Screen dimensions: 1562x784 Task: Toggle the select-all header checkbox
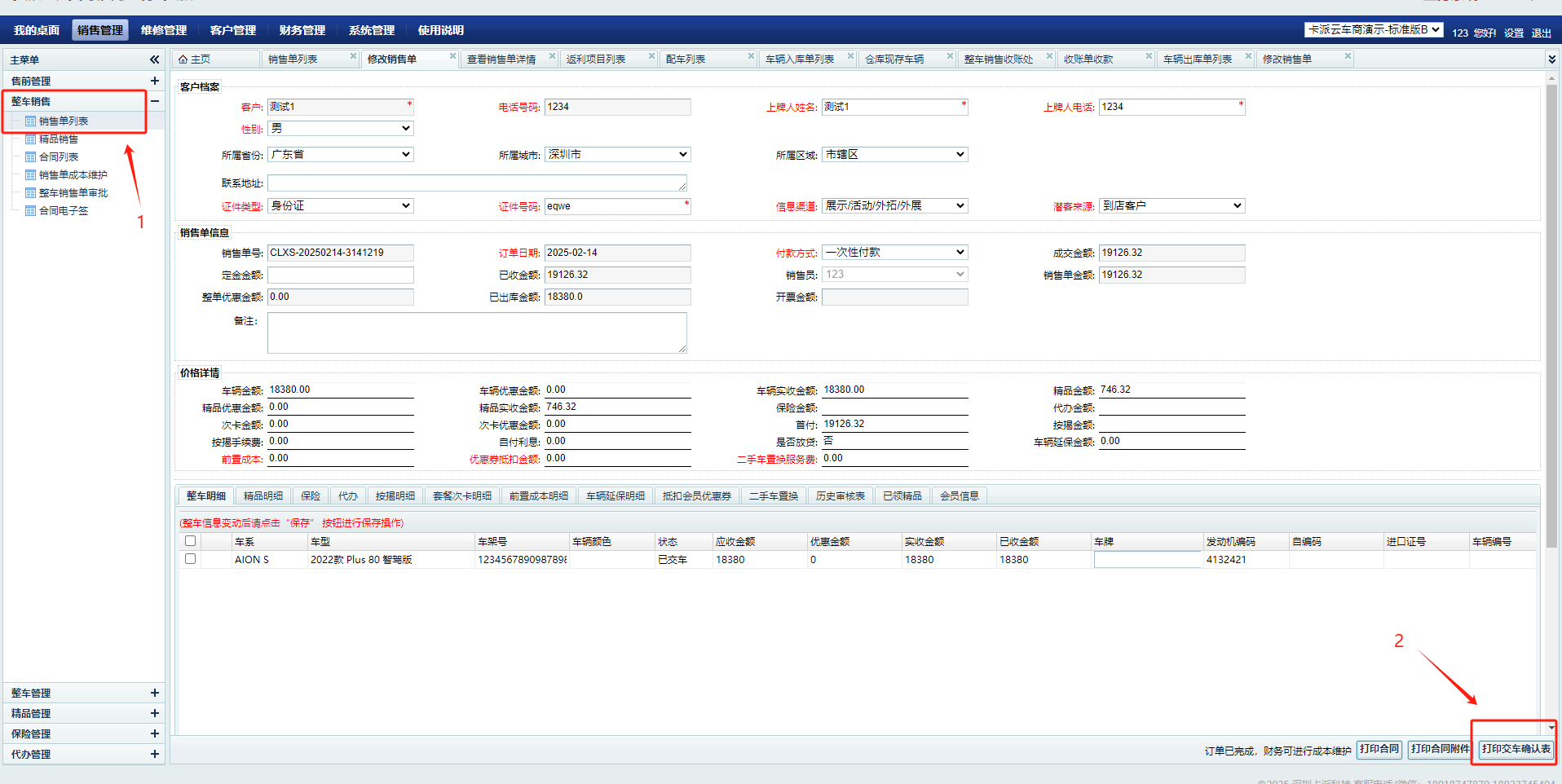point(190,541)
